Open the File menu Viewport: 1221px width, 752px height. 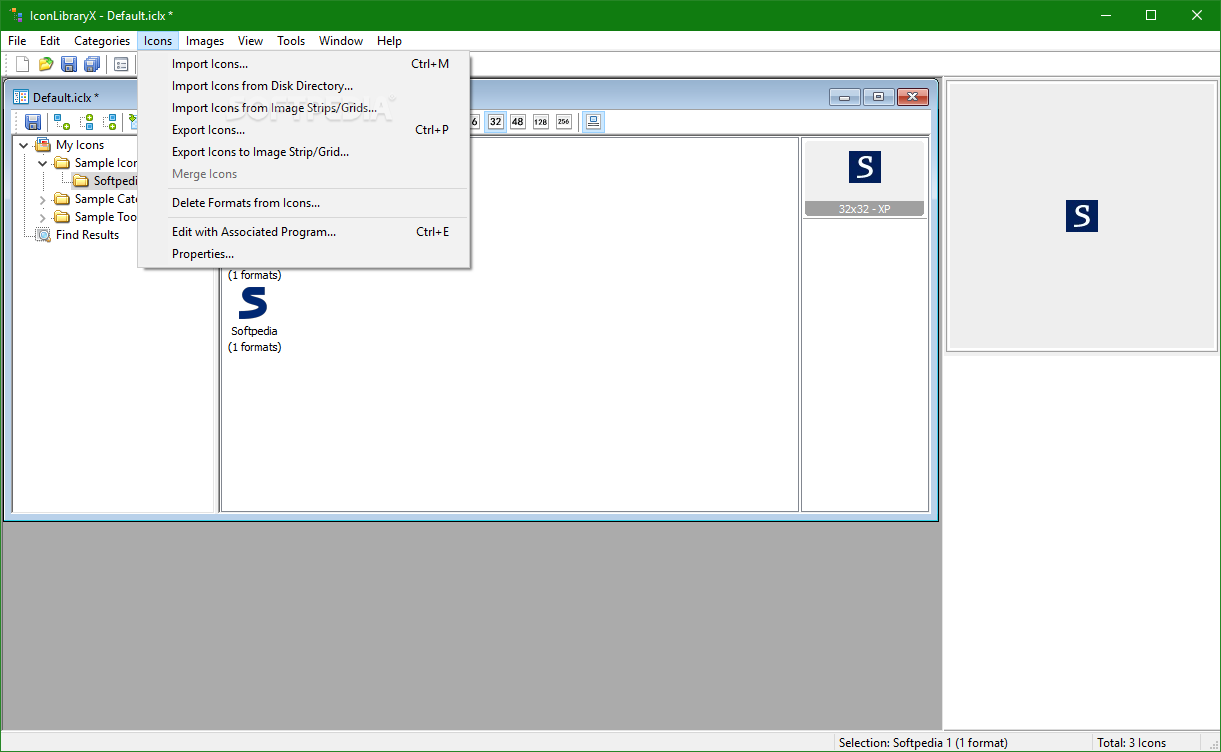click(17, 41)
